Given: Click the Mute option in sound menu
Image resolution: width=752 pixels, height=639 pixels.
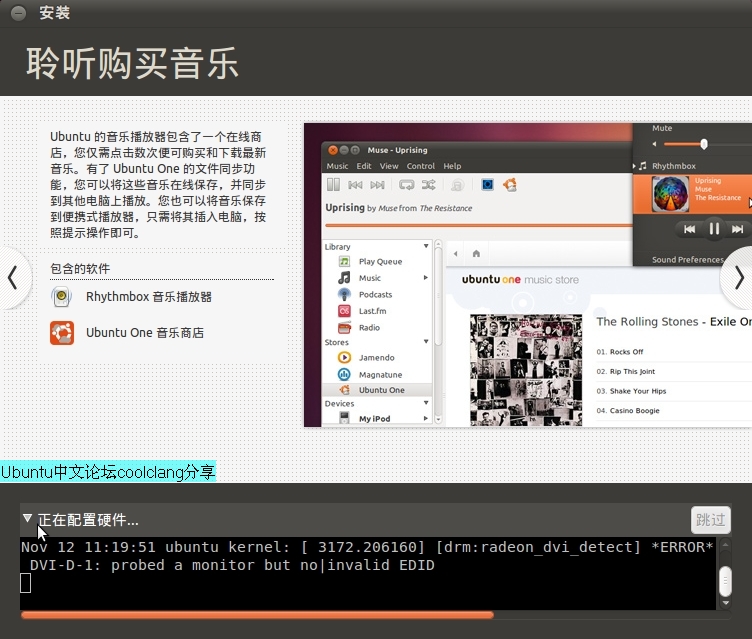Looking at the screenshot, I should (662, 128).
